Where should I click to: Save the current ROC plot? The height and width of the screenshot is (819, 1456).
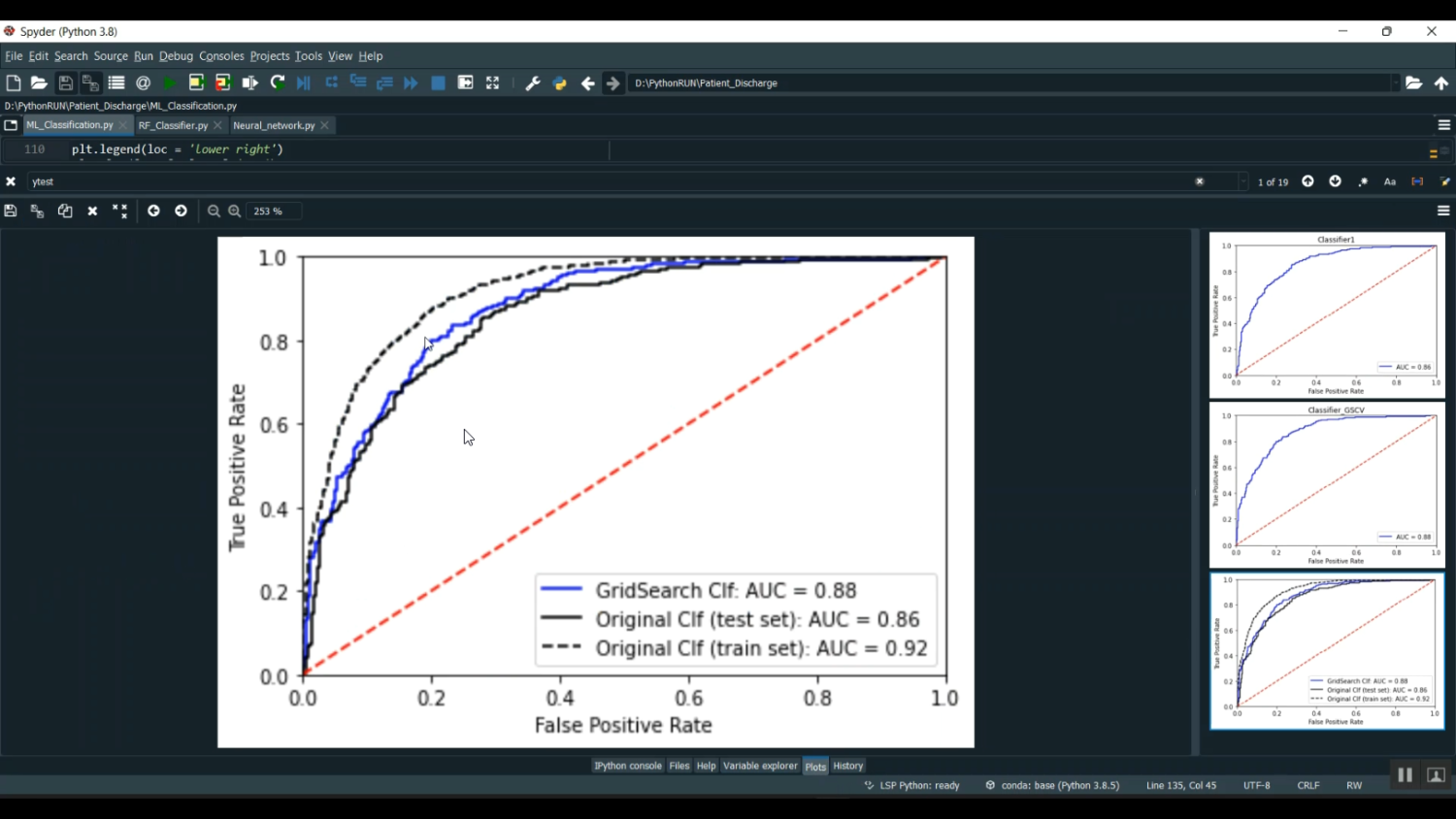[x=10, y=211]
